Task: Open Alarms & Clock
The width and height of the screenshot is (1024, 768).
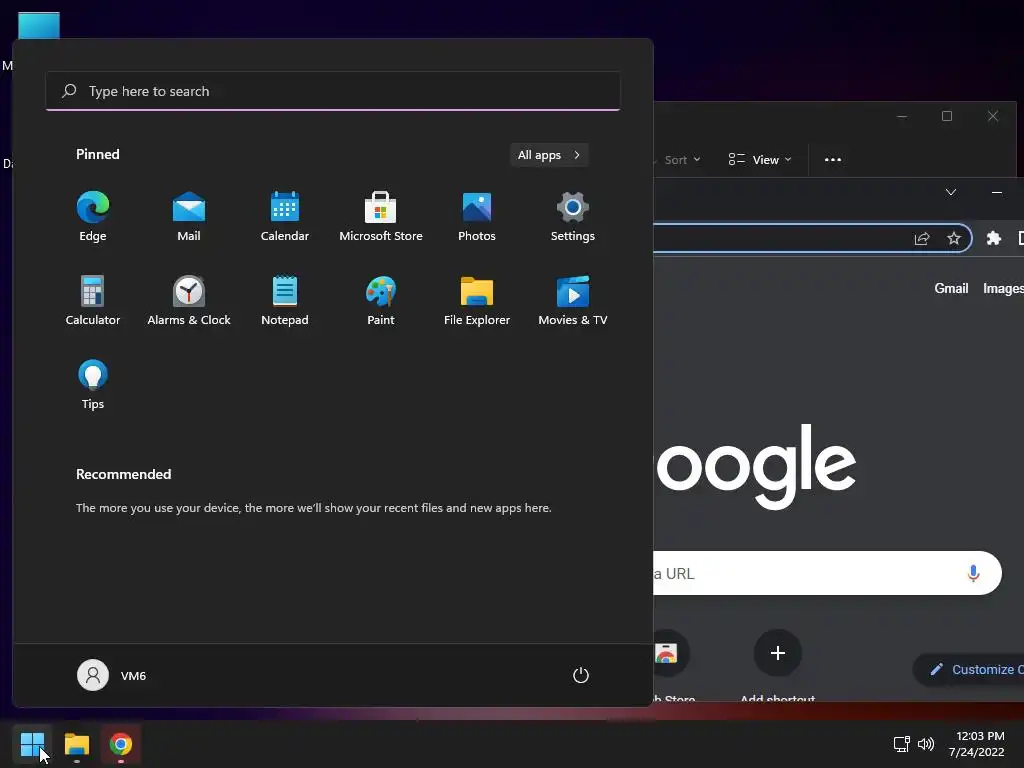Action: click(189, 300)
